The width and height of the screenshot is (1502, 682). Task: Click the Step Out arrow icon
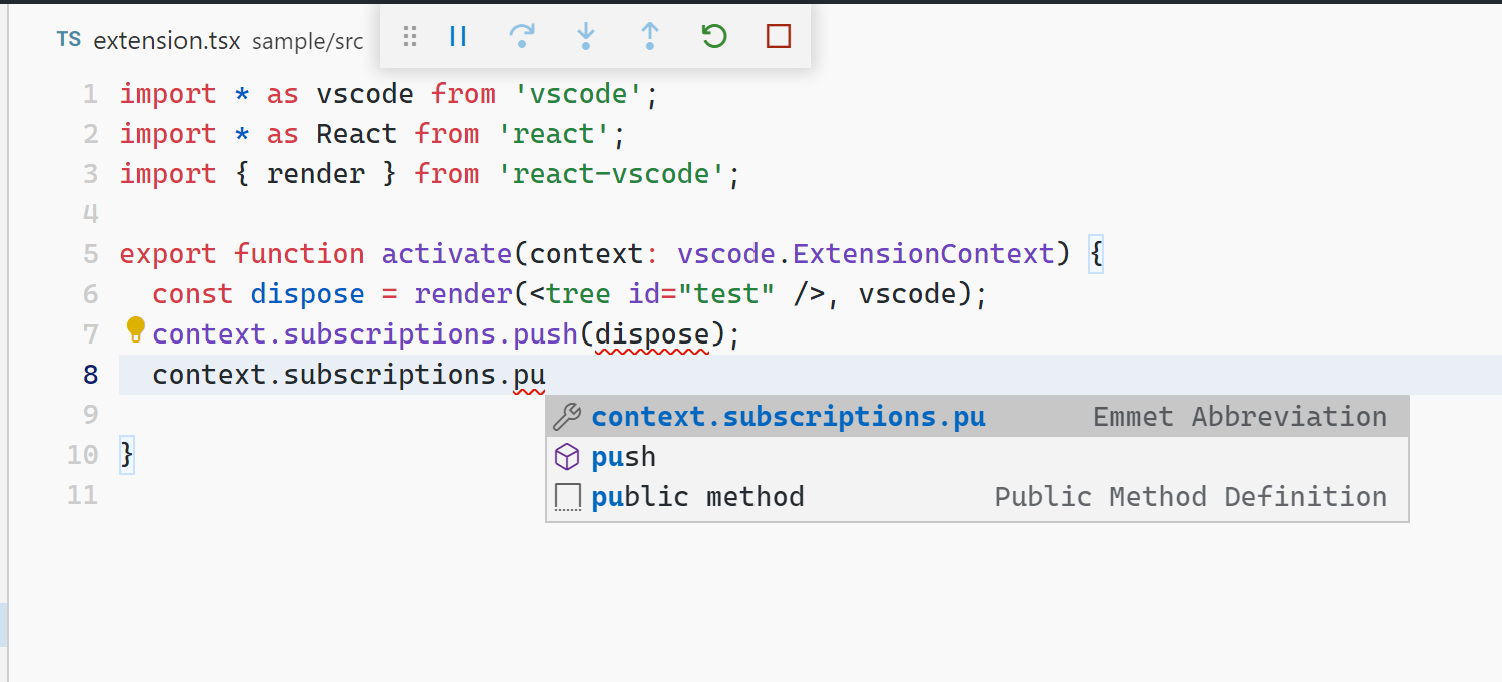[650, 37]
